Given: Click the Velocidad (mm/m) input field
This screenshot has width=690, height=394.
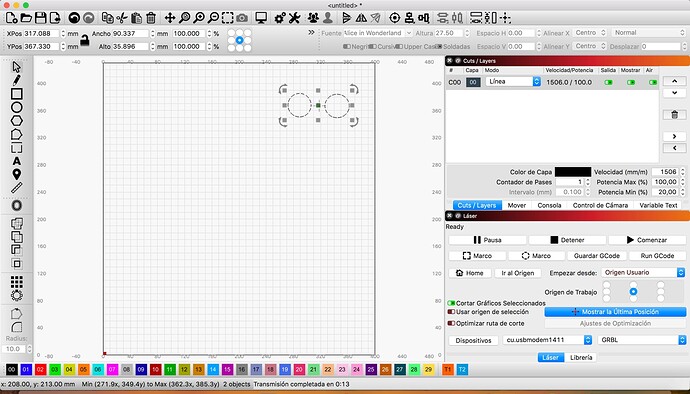Looking at the screenshot, I should click(x=665, y=172).
